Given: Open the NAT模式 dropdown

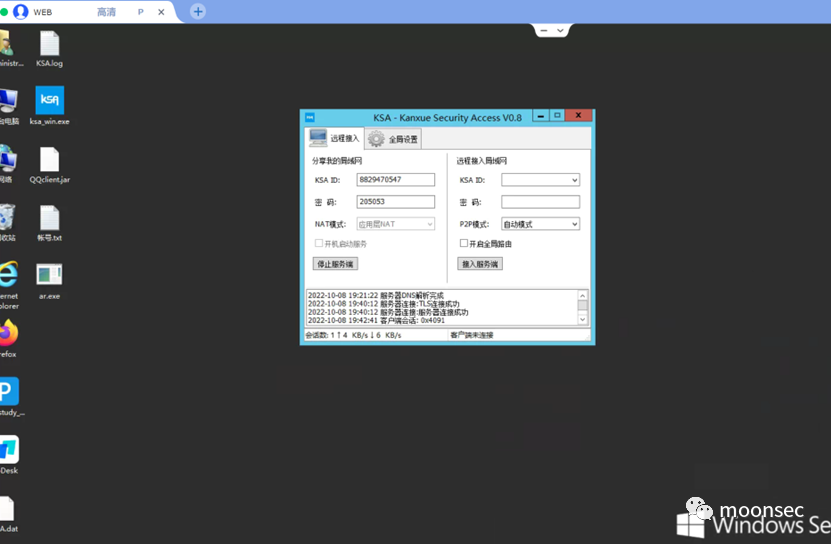Looking at the screenshot, I should point(395,224).
